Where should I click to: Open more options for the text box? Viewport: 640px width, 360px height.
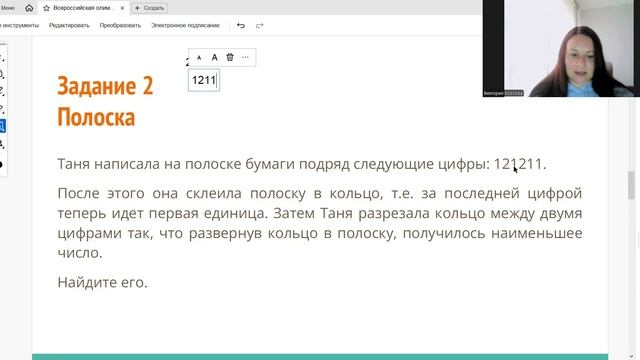(245, 58)
